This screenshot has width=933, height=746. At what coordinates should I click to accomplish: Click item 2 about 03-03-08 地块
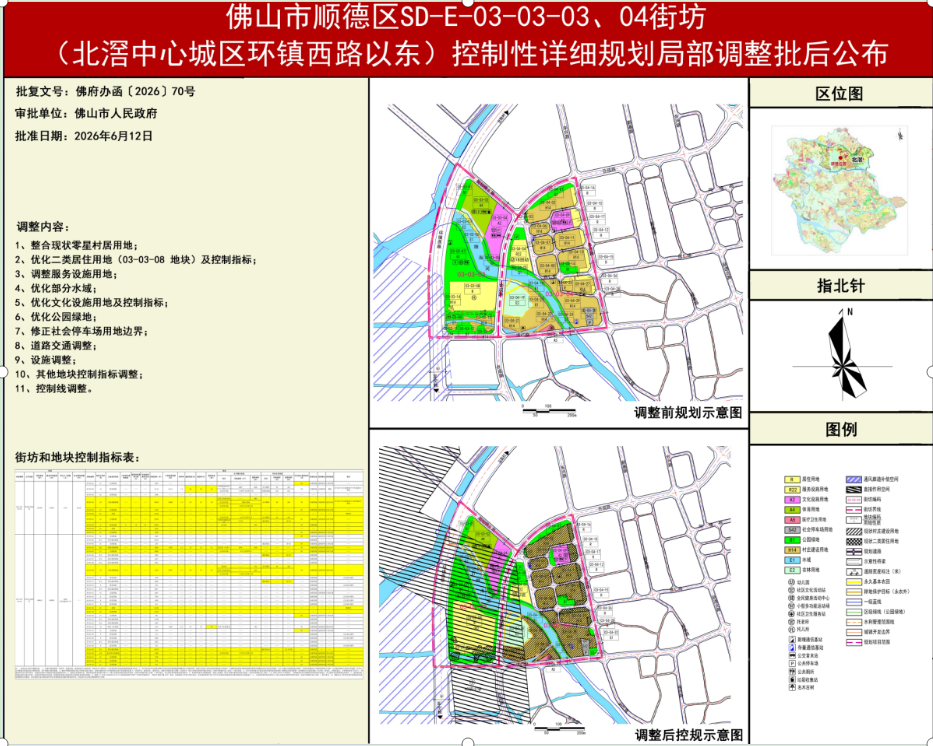click(136, 259)
